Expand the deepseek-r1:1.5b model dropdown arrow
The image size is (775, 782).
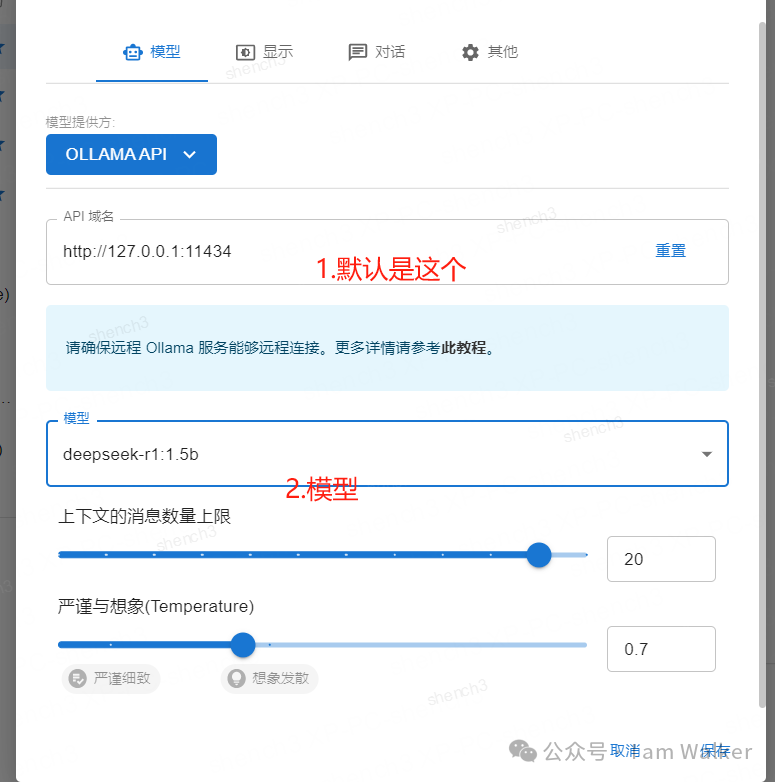(x=707, y=454)
